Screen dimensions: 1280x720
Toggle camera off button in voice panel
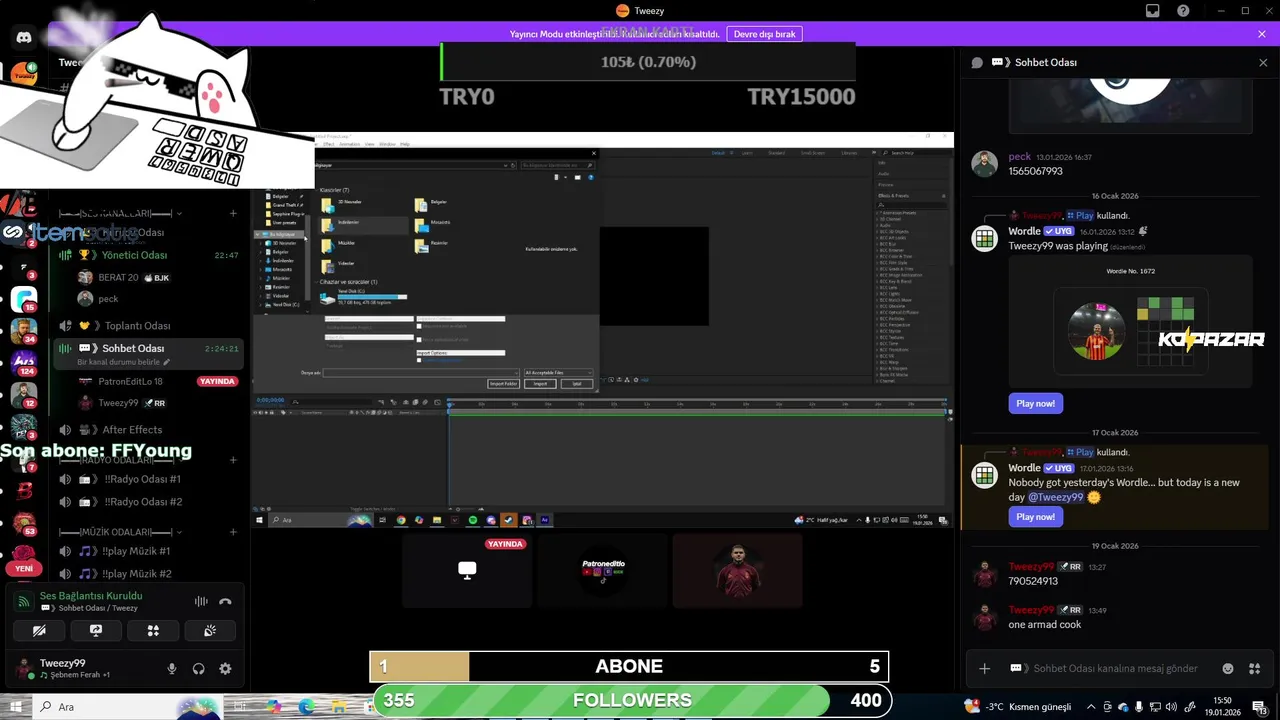click(x=39, y=631)
